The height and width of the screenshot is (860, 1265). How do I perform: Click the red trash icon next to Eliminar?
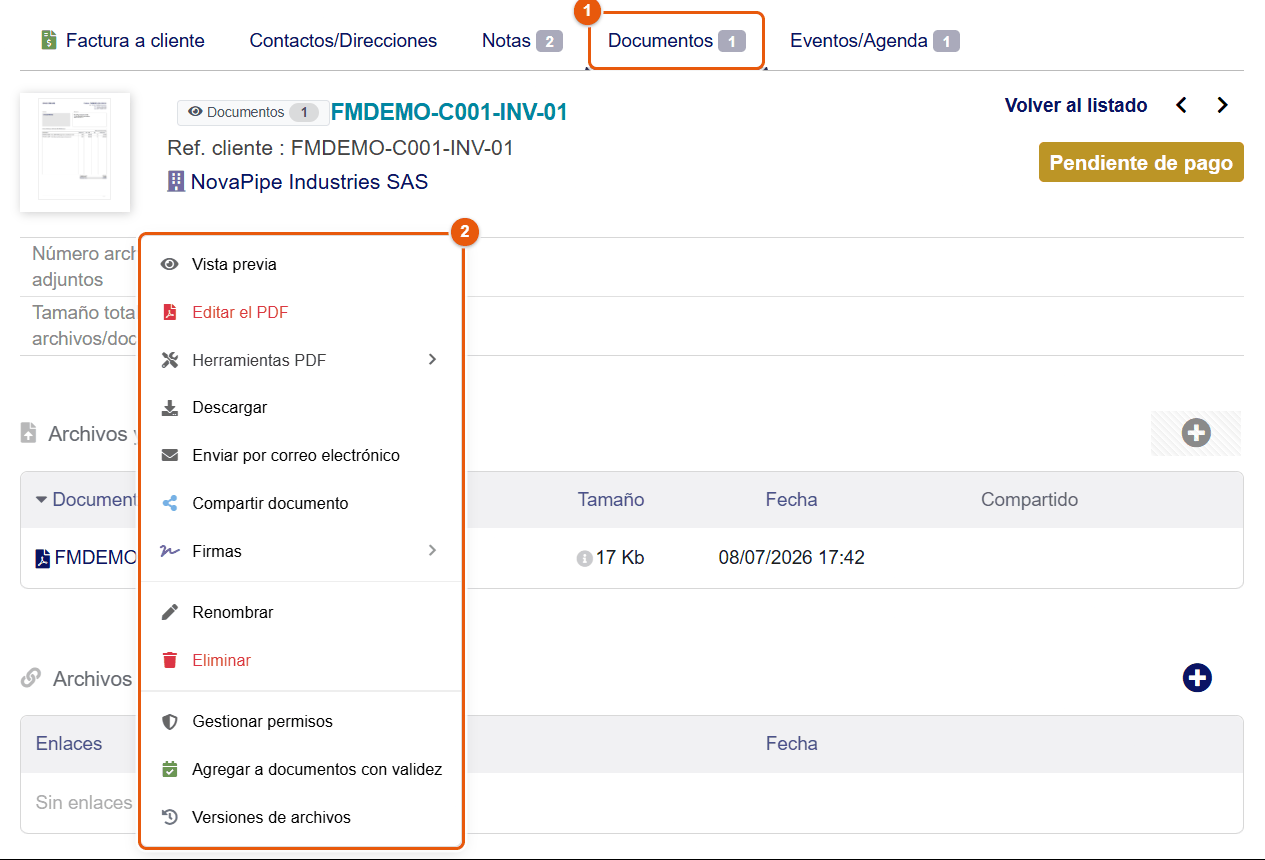coord(170,660)
